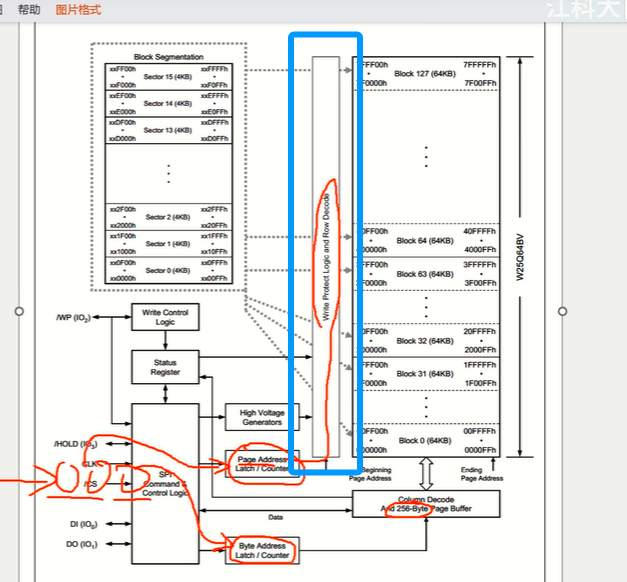Click the Sector 1 (4KB) label

pyautogui.click(x=168, y=244)
